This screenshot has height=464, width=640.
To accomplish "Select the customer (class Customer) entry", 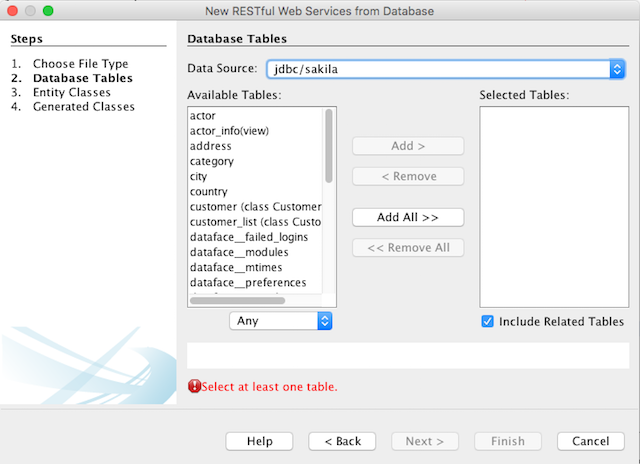I will coord(255,207).
